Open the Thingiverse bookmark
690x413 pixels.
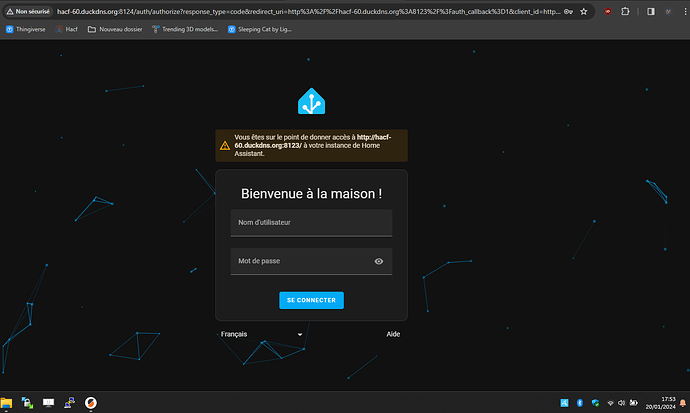[26, 29]
